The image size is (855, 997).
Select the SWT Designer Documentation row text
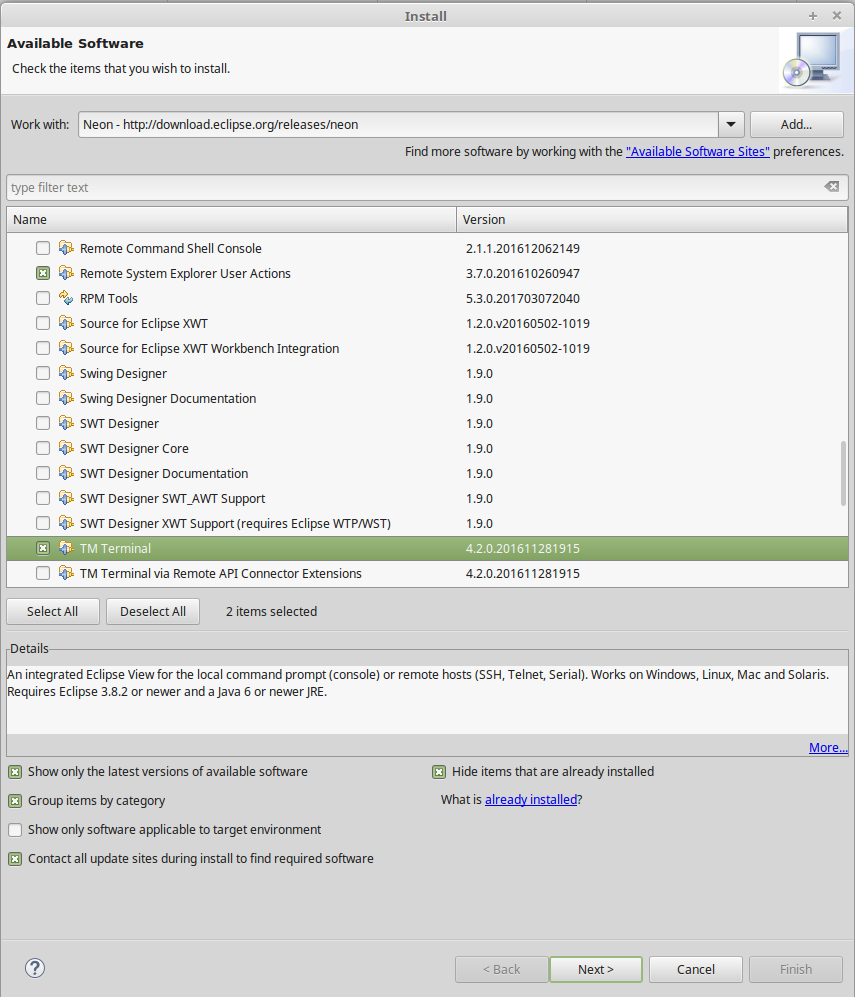click(x=164, y=474)
